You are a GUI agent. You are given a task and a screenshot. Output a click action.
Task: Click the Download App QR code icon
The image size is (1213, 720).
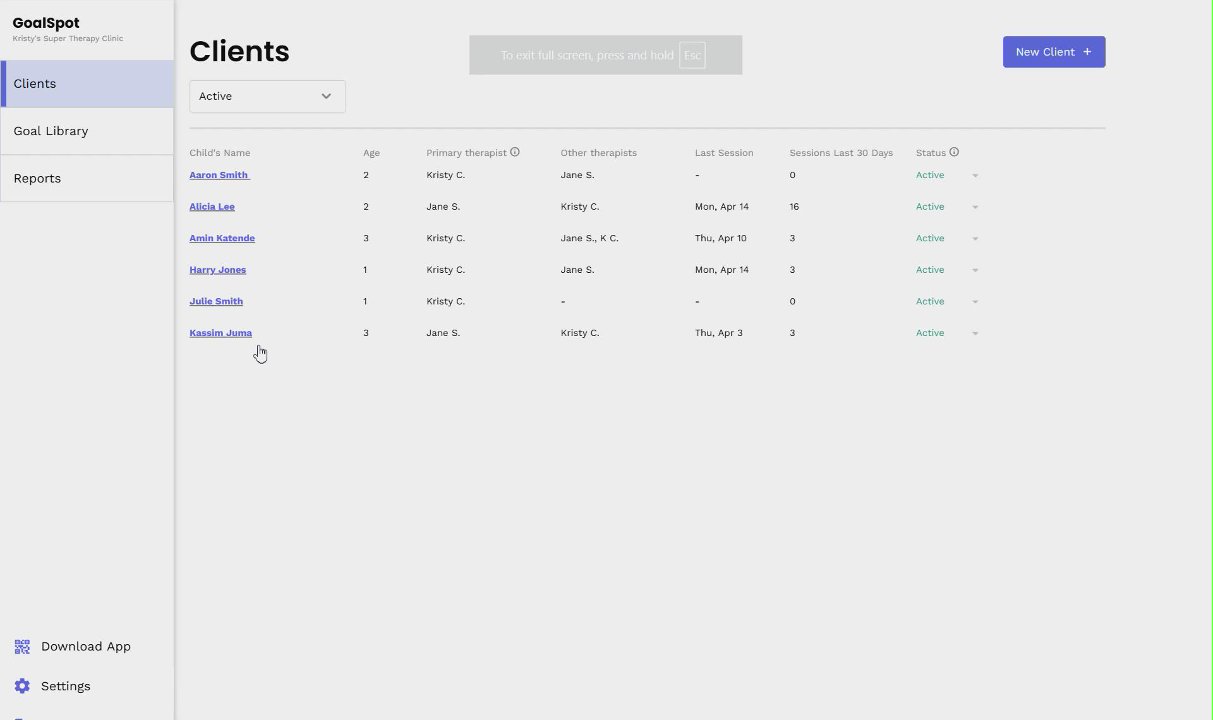point(22,647)
